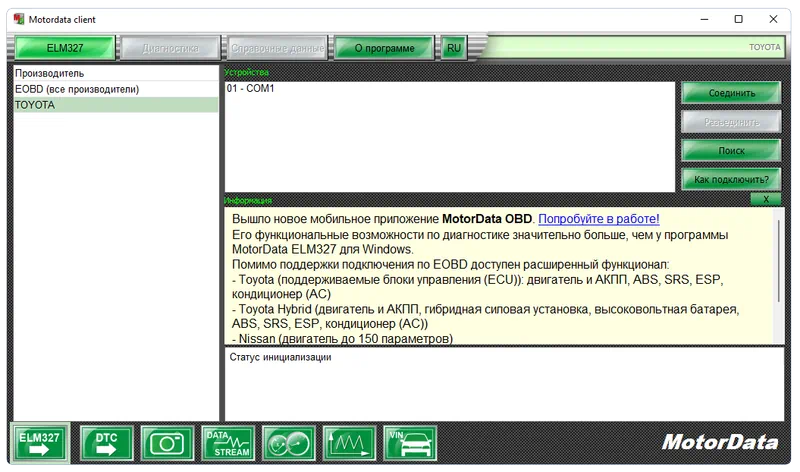Click the ELM327 connection icon in bottom toolbar
The image size is (800, 472).
pos(40,442)
